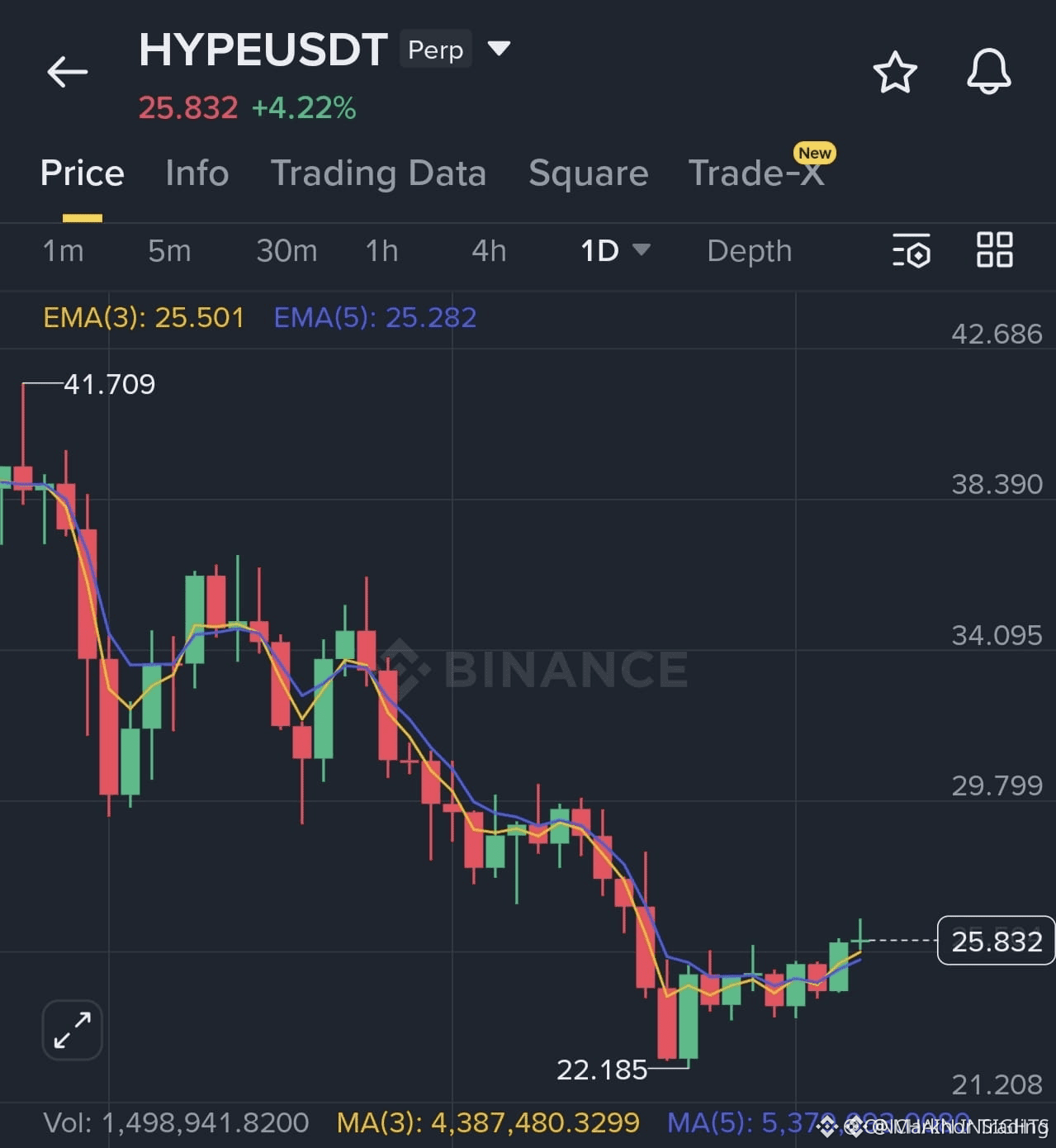Select the 1h timeframe
The width and height of the screenshot is (1056, 1148).
(x=381, y=250)
